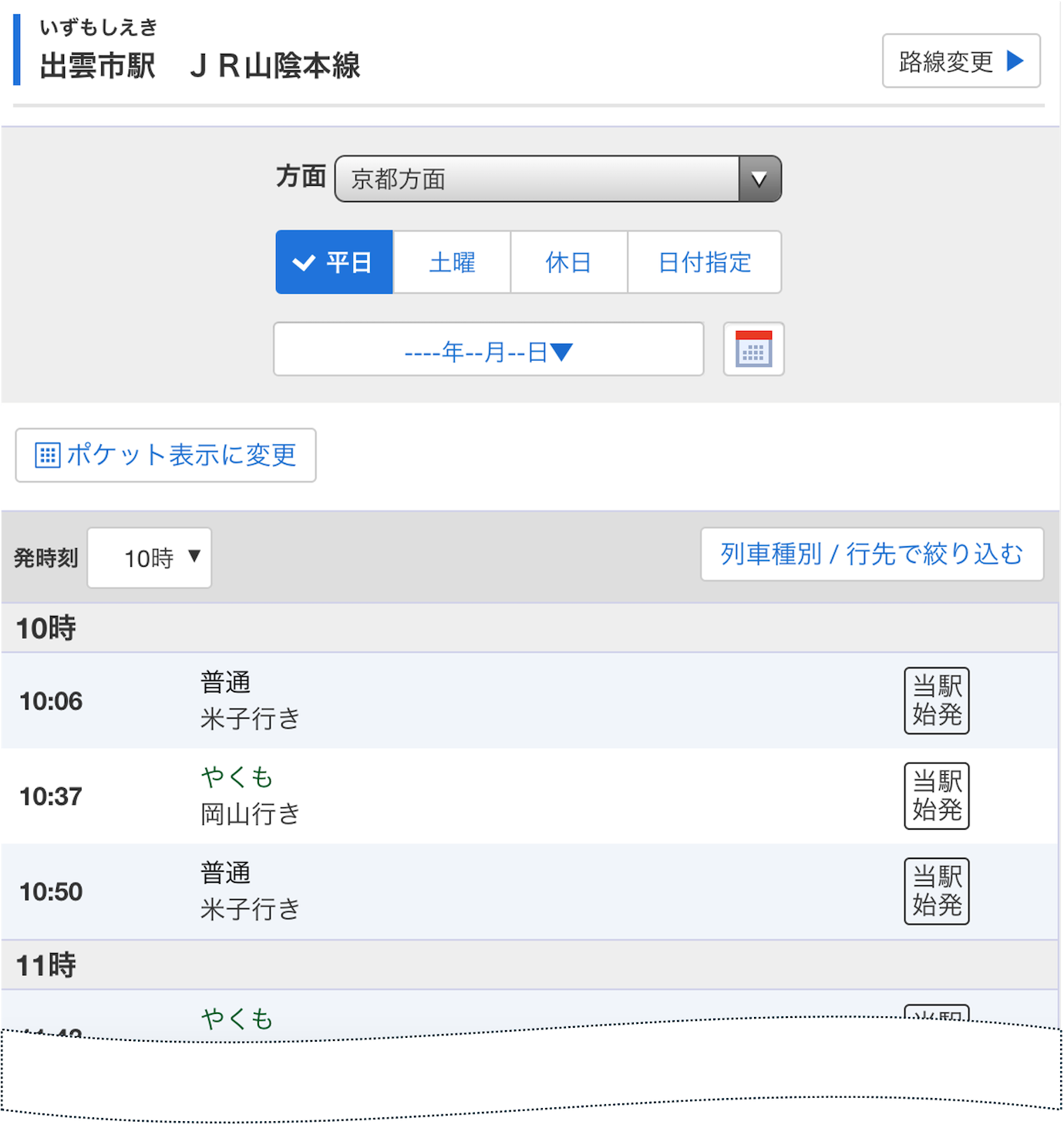Click the 11時 section header
This screenshot has width=1064, height=1125.
tap(530, 965)
